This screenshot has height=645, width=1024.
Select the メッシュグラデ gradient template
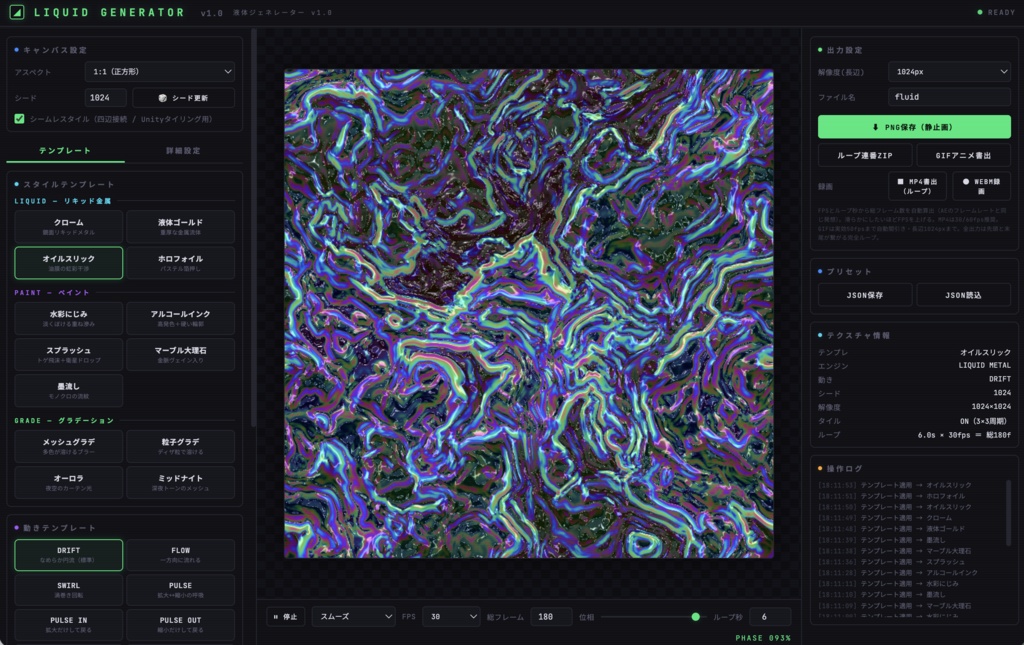(x=69, y=446)
